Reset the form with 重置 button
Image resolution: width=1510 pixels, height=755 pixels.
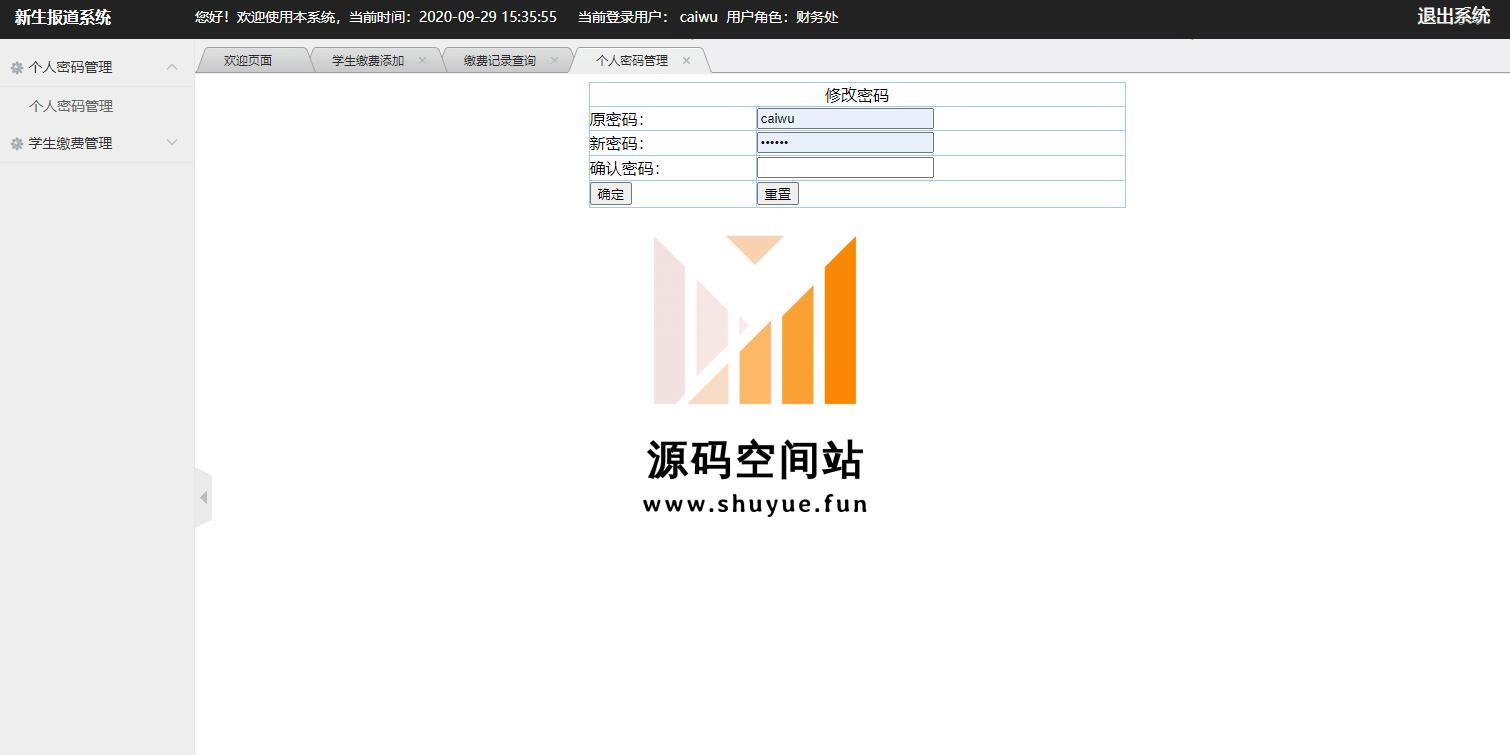click(778, 194)
